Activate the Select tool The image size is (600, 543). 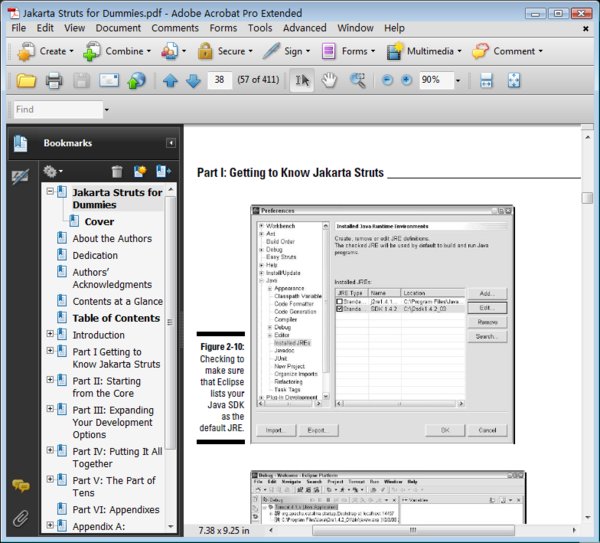coord(302,80)
